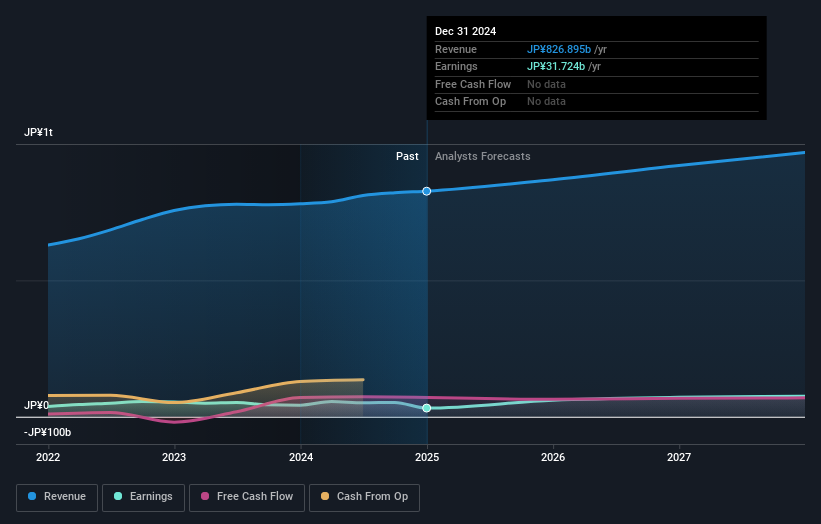This screenshot has height=524, width=821.
Task: Click the JP¥0 y-axis label
Action: click(36, 406)
